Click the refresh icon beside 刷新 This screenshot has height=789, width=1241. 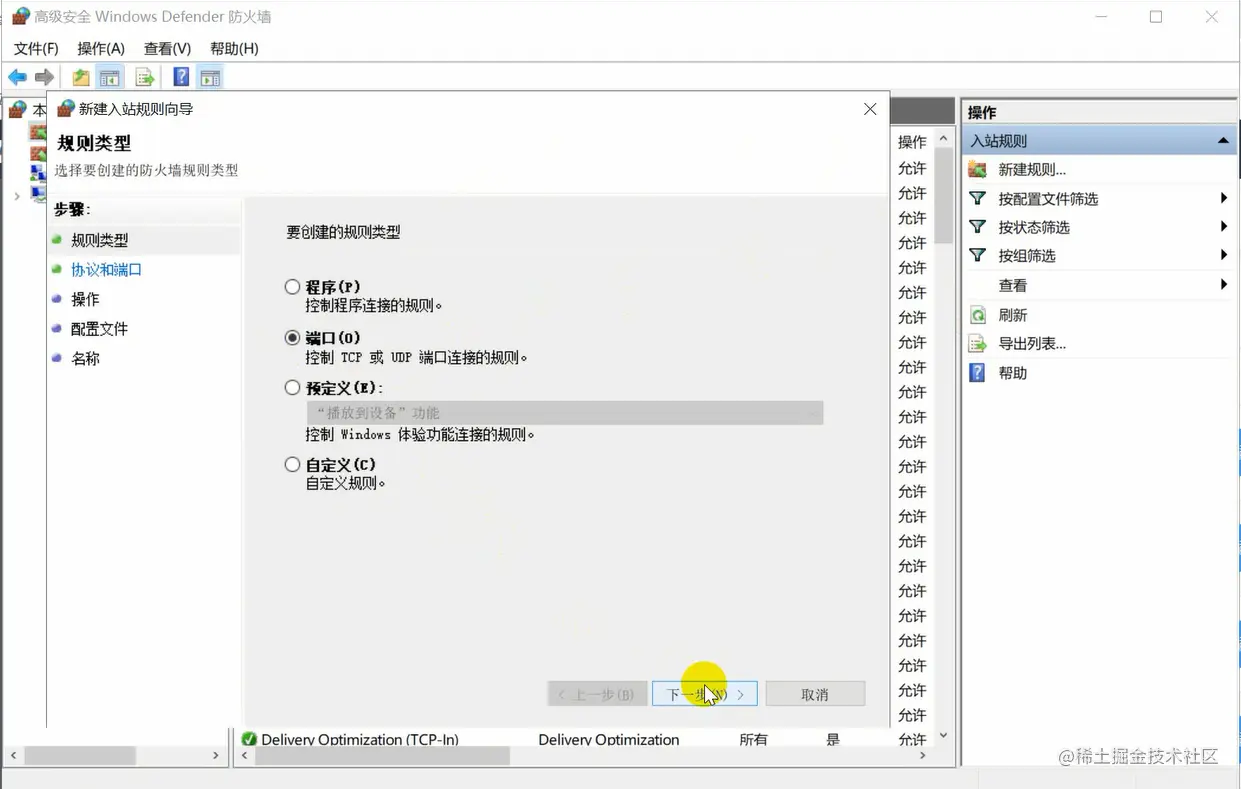pyautogui.click(x=978, y=315)
